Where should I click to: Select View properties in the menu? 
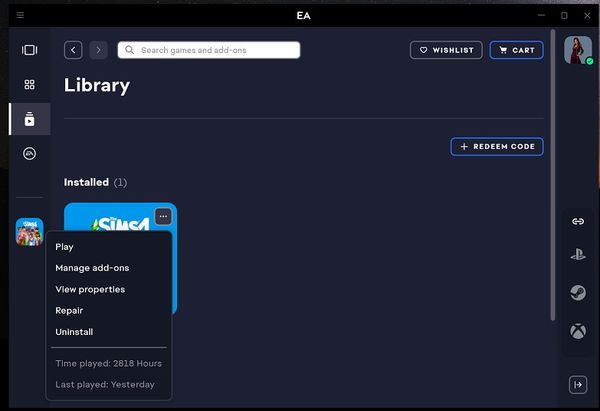90,289
